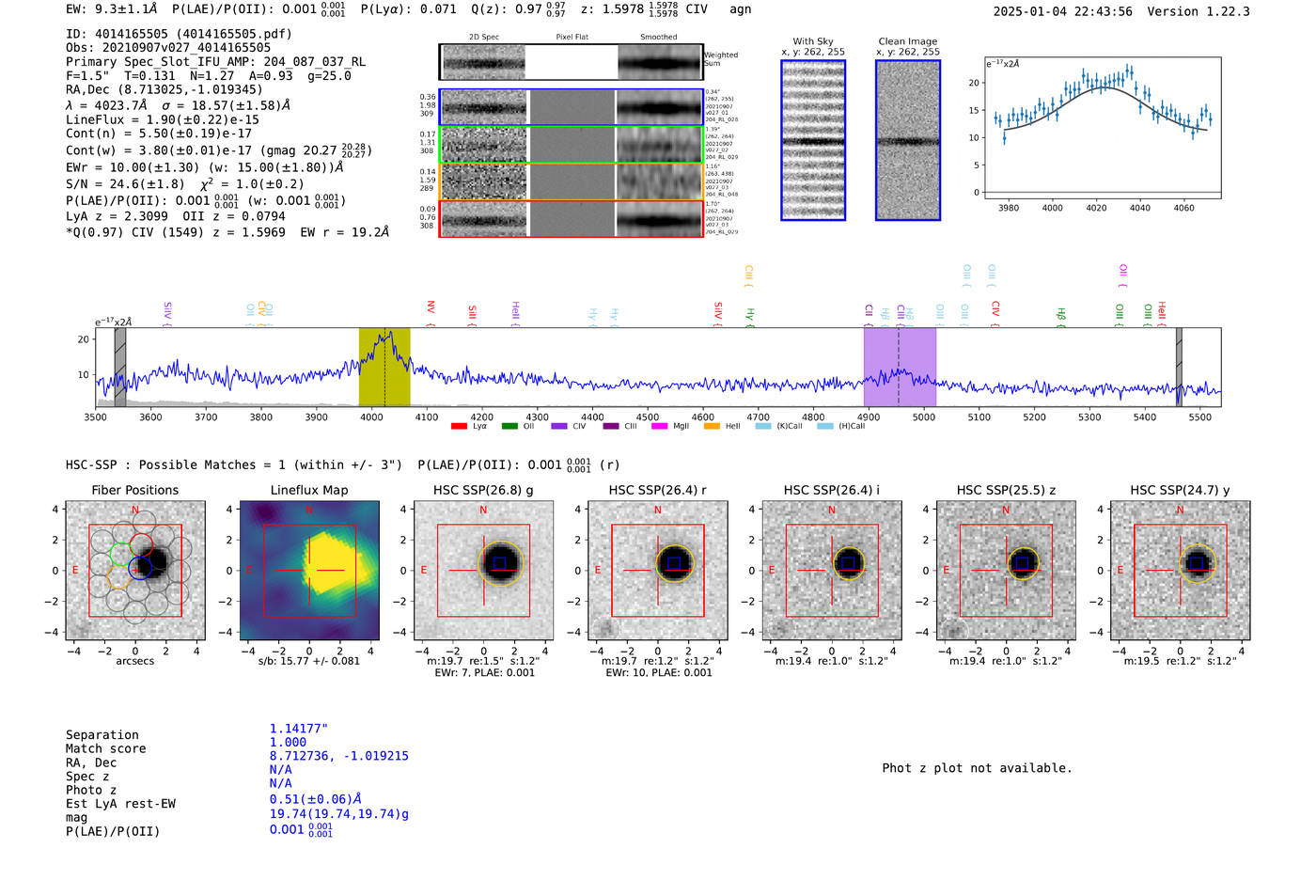Screen dimensions: 1316x896
Task: Click the orange-bordered 2D spectrum row
Action: (572, 181)
